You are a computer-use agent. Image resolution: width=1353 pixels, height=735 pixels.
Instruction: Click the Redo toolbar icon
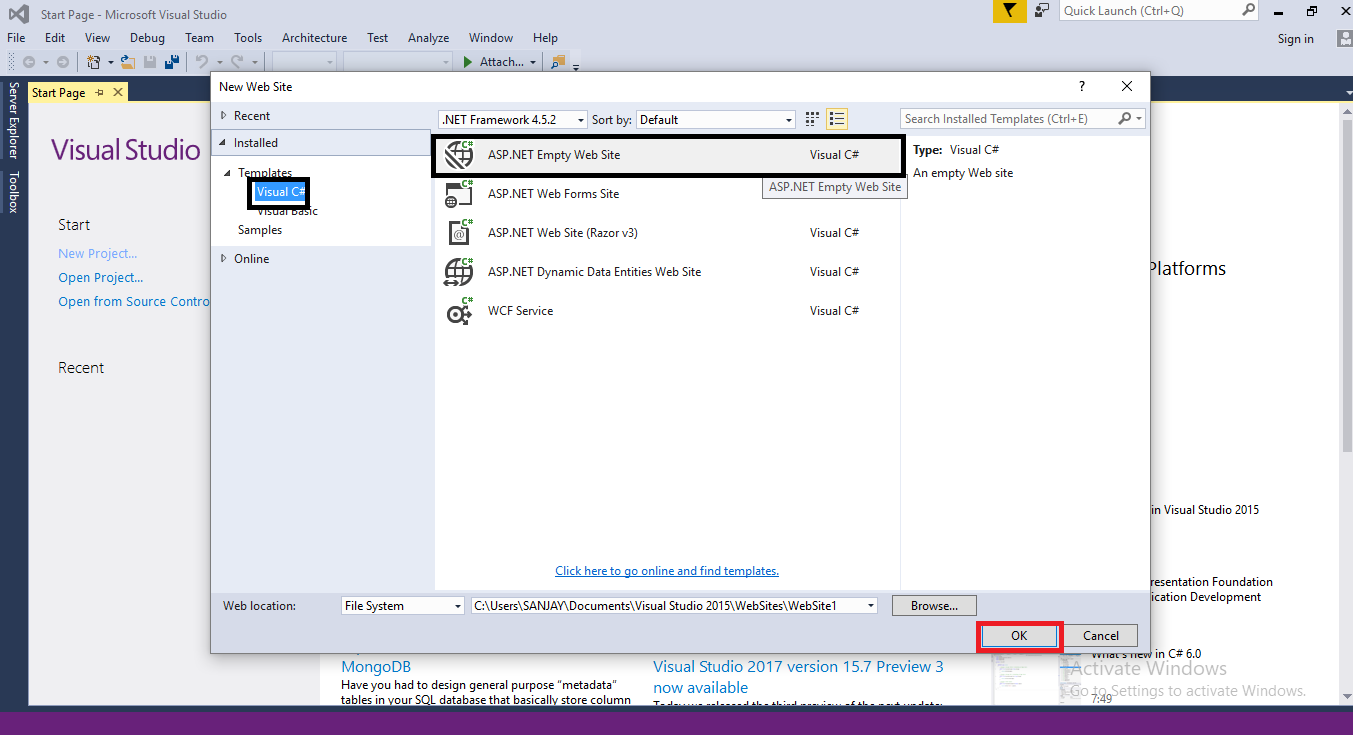coord(238,62)
